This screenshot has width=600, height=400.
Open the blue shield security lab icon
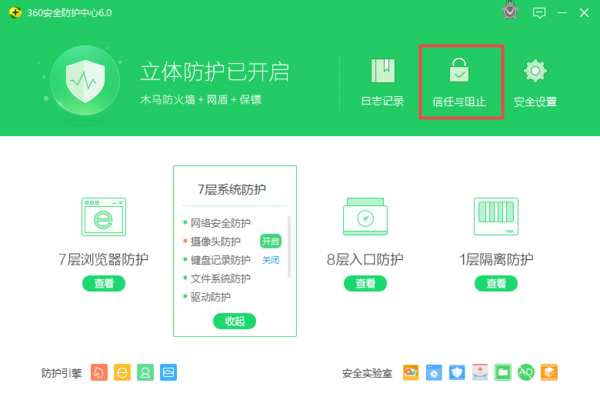coord(457,372)
